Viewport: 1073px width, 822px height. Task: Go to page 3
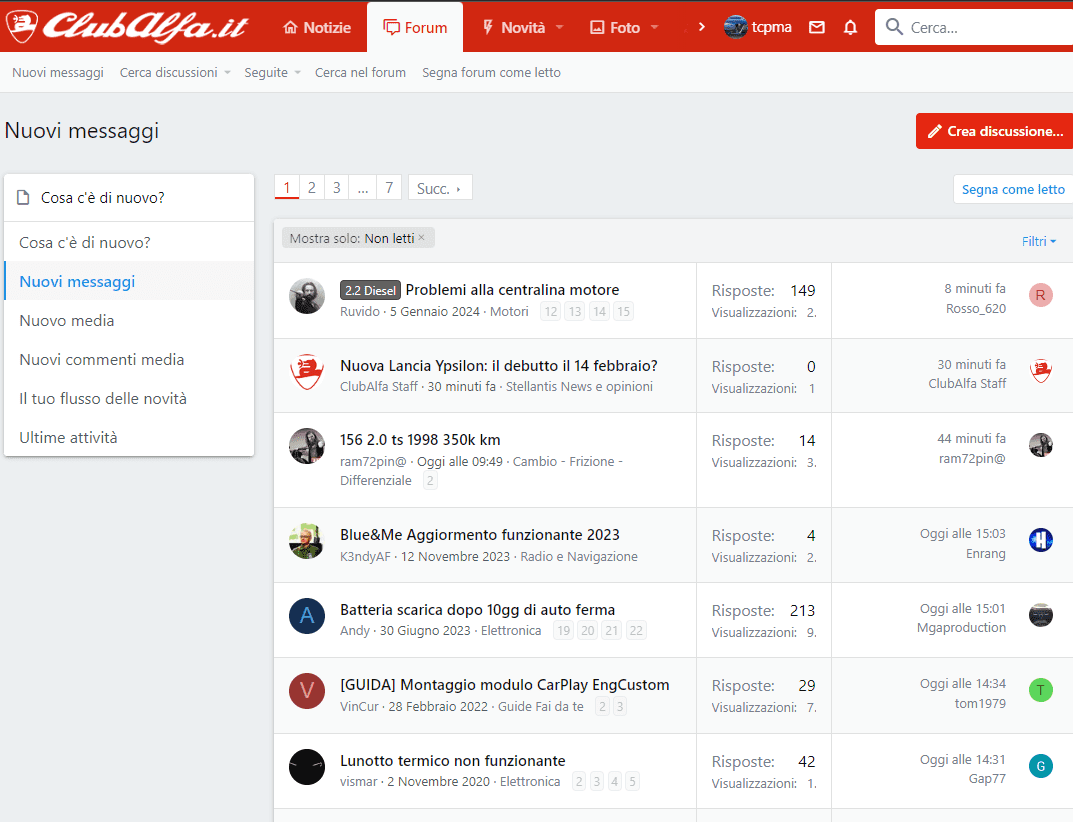pos(337,188)
